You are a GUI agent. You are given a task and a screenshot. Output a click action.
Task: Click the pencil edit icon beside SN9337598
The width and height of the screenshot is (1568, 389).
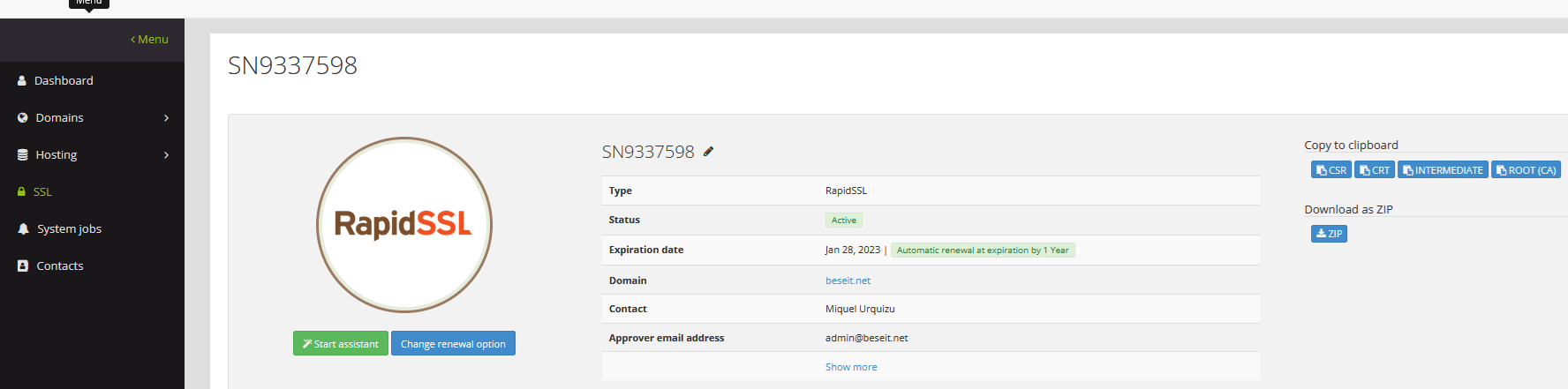tap(708, 152)
